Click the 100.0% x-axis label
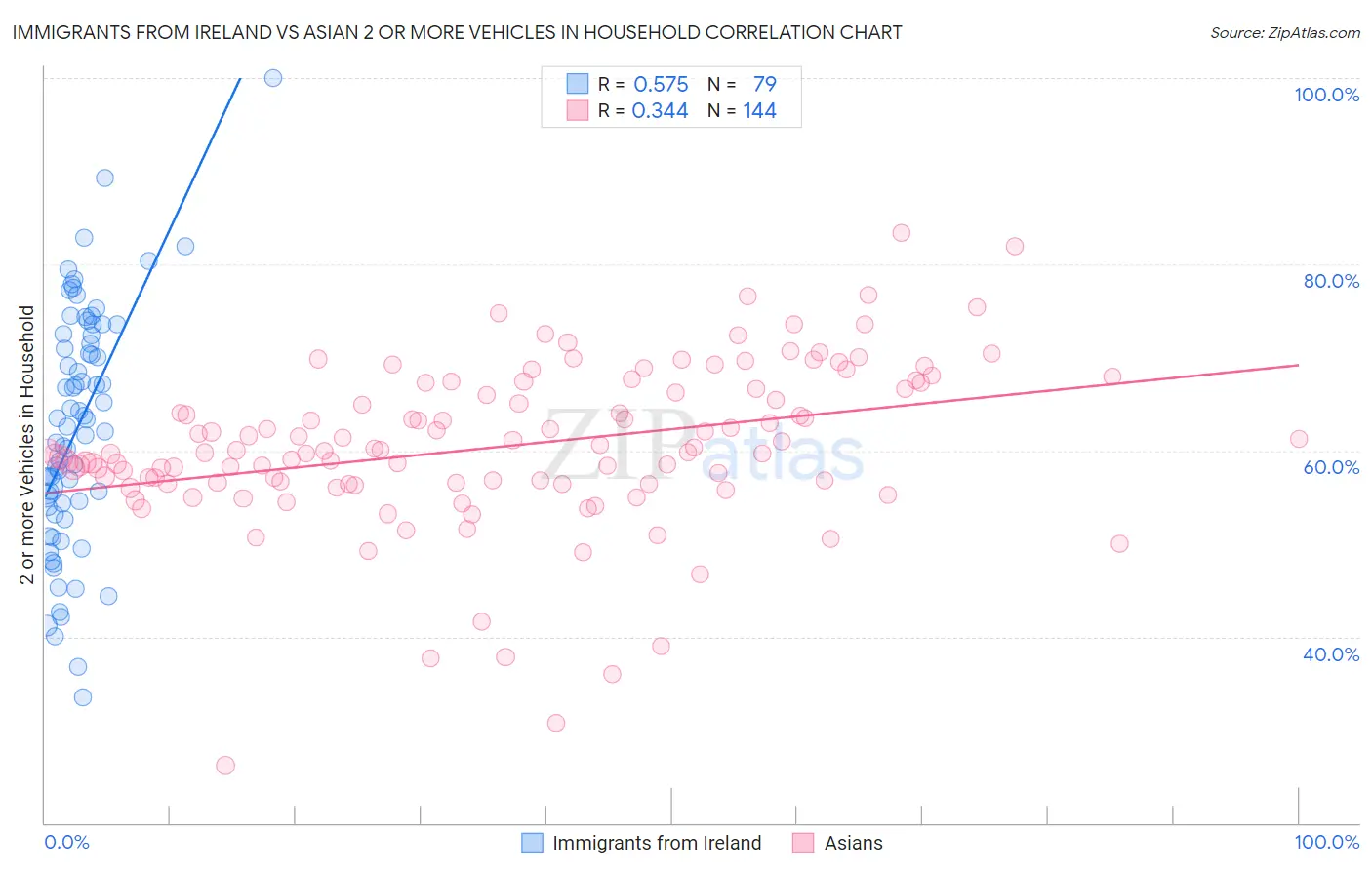This screenshot has height=870, width=1372. click(x=1327, y=842)
